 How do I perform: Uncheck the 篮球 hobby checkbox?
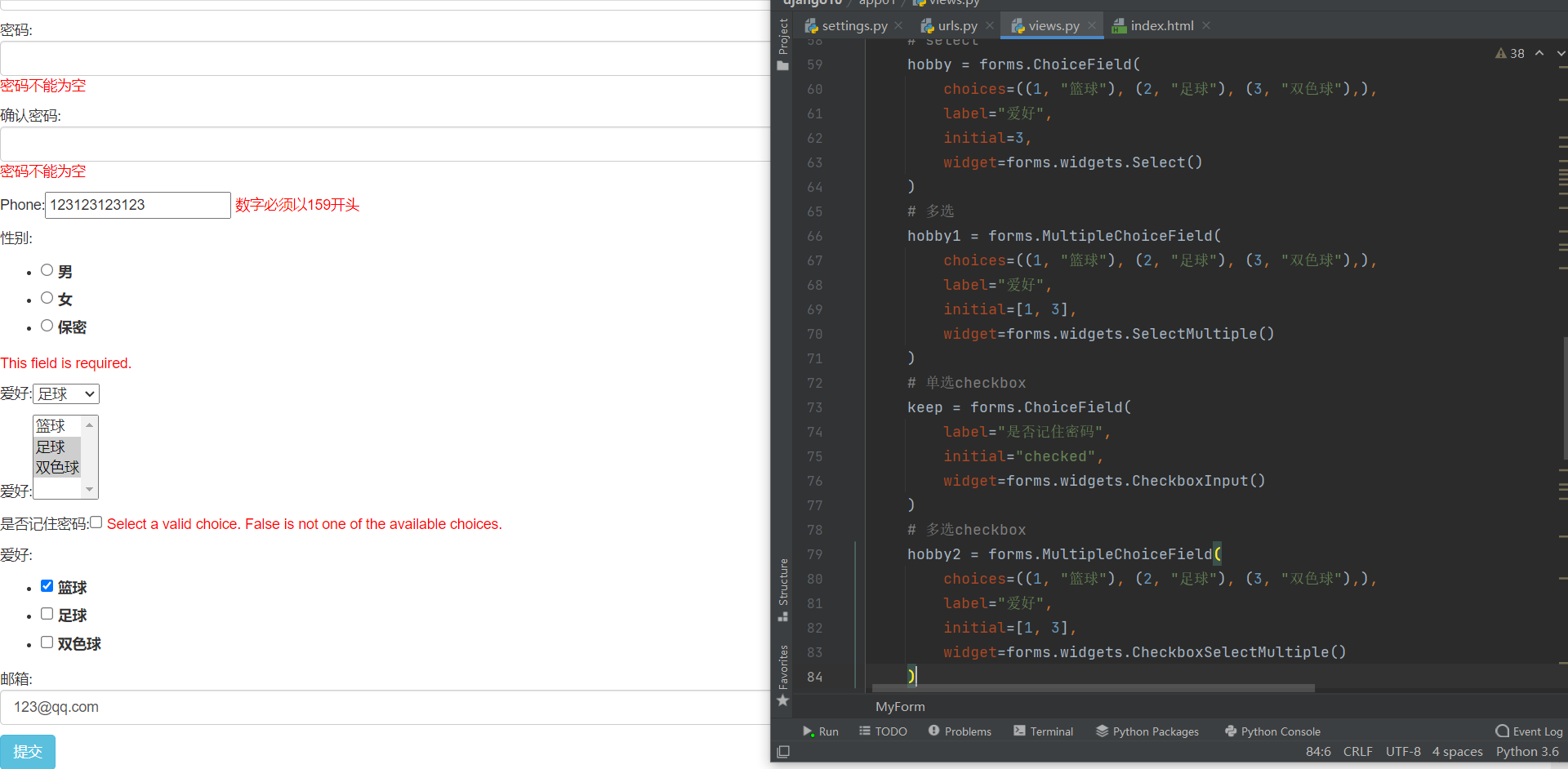47,586
